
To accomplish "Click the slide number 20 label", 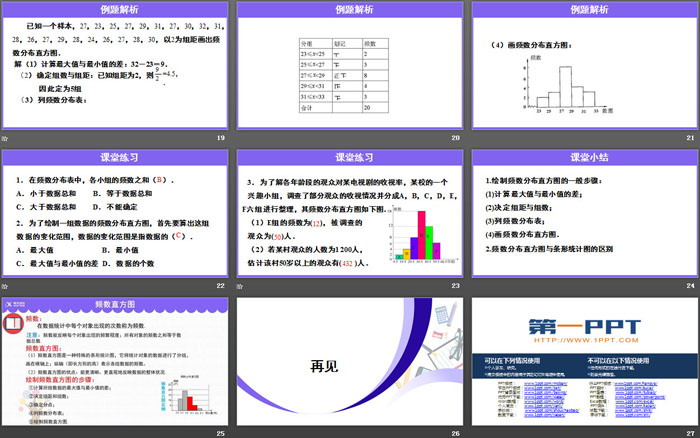I will (x=455, y=138).
